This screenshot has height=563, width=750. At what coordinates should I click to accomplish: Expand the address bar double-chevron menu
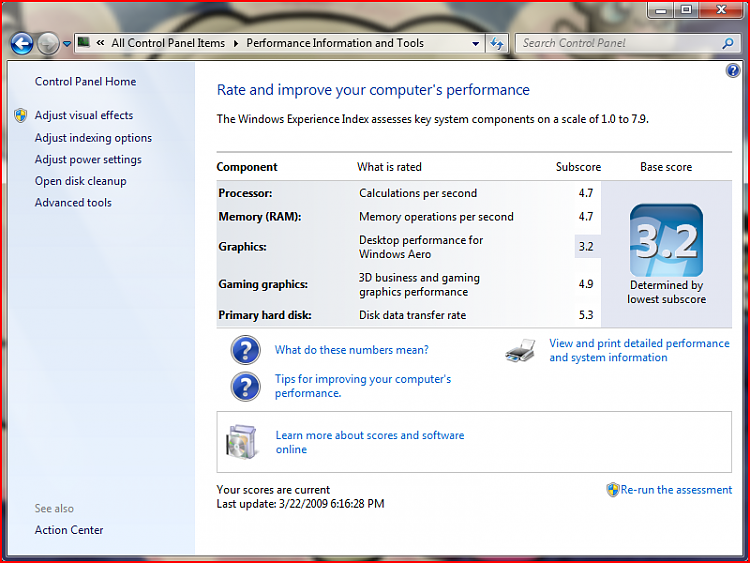100,43
